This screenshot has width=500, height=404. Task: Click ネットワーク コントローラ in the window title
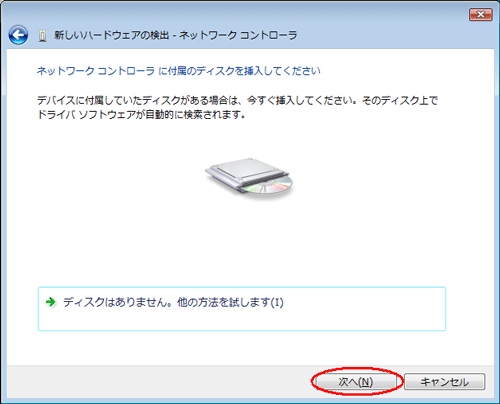238,35
